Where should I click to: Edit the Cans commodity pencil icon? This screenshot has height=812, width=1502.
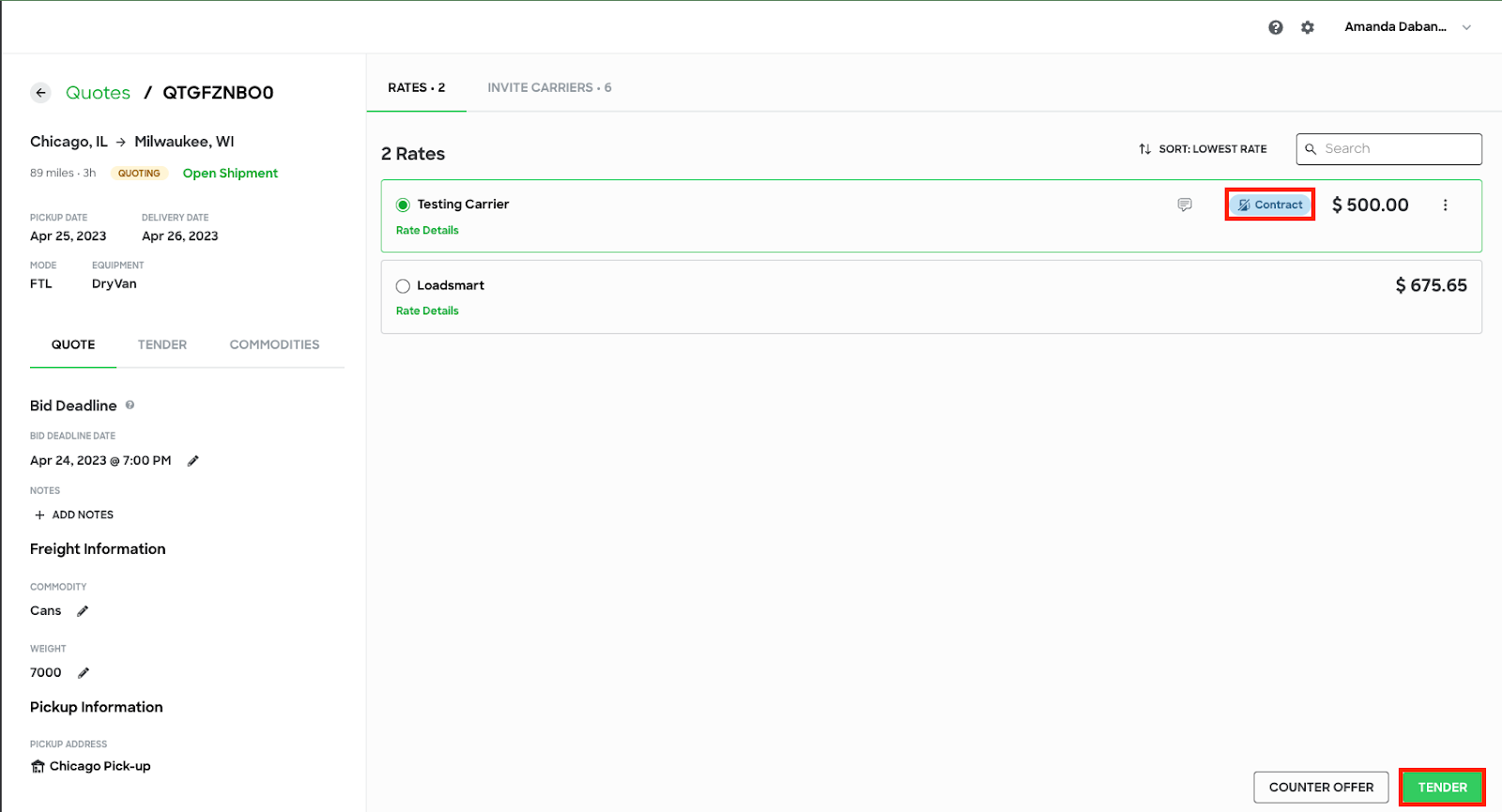(83, 611)
